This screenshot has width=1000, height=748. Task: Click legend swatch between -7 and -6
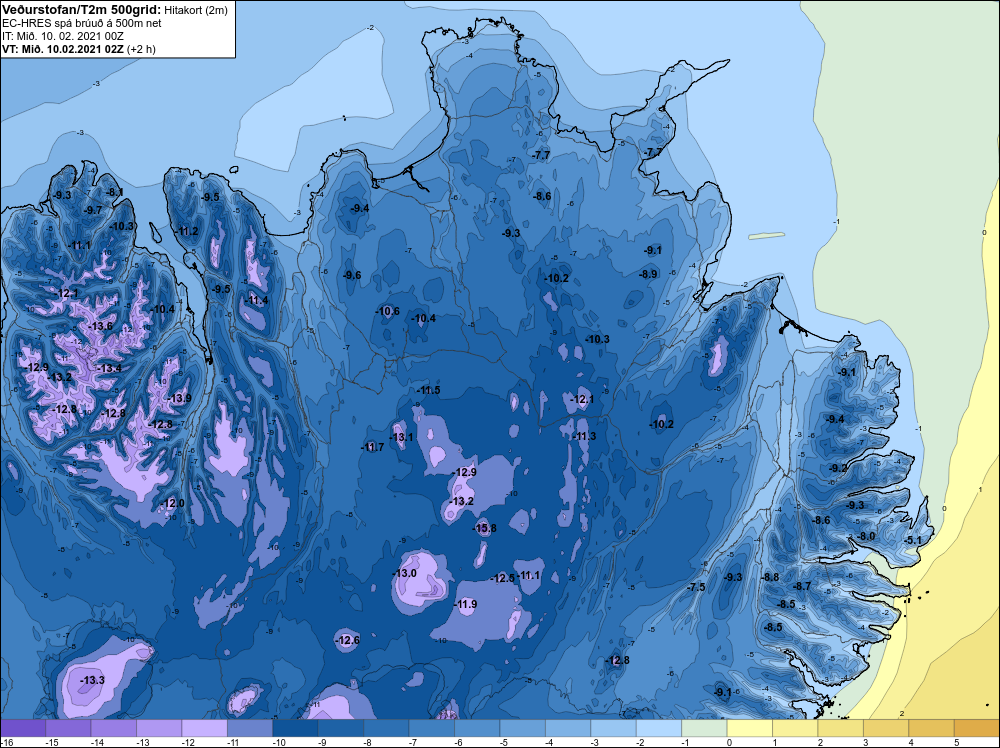[432, 728]
